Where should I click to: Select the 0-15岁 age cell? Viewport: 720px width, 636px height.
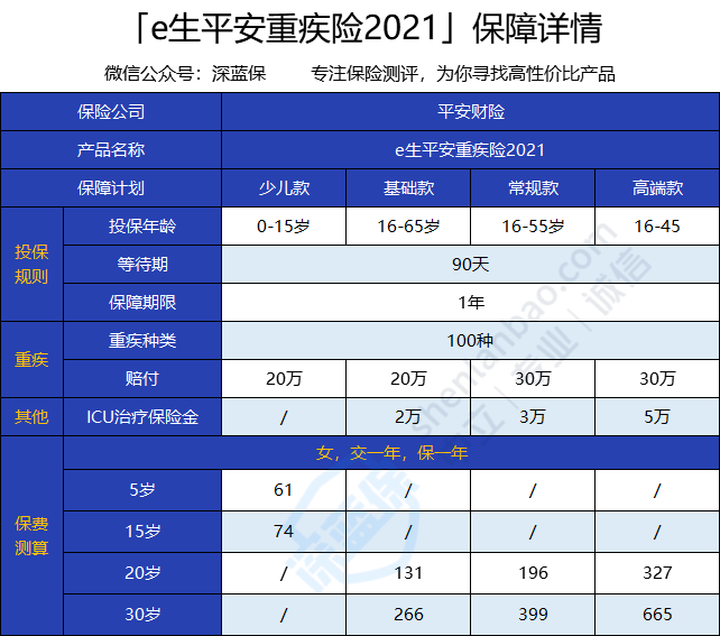[x=284, y=226]
